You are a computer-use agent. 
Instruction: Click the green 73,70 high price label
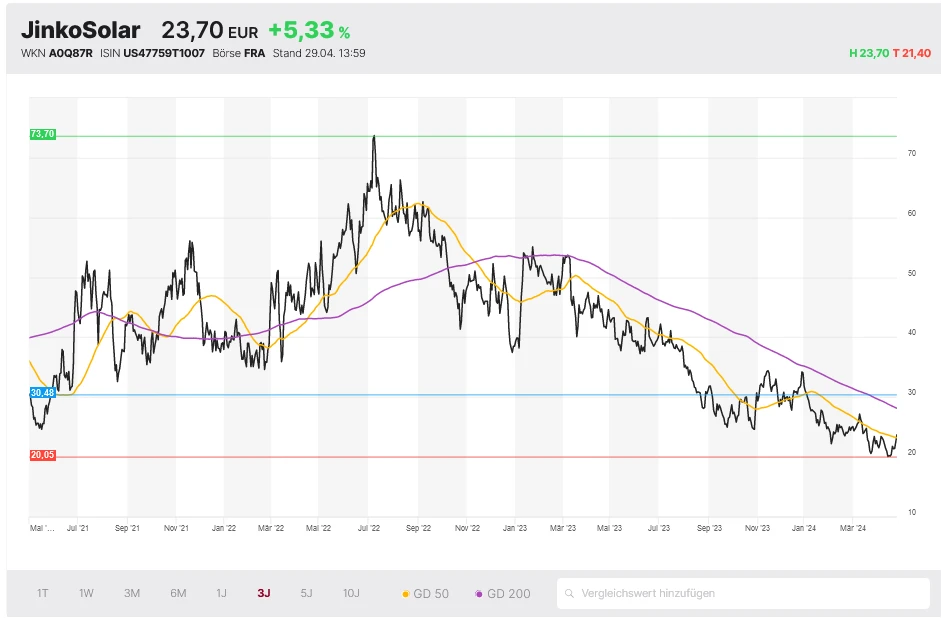click(x=43, y=134)
